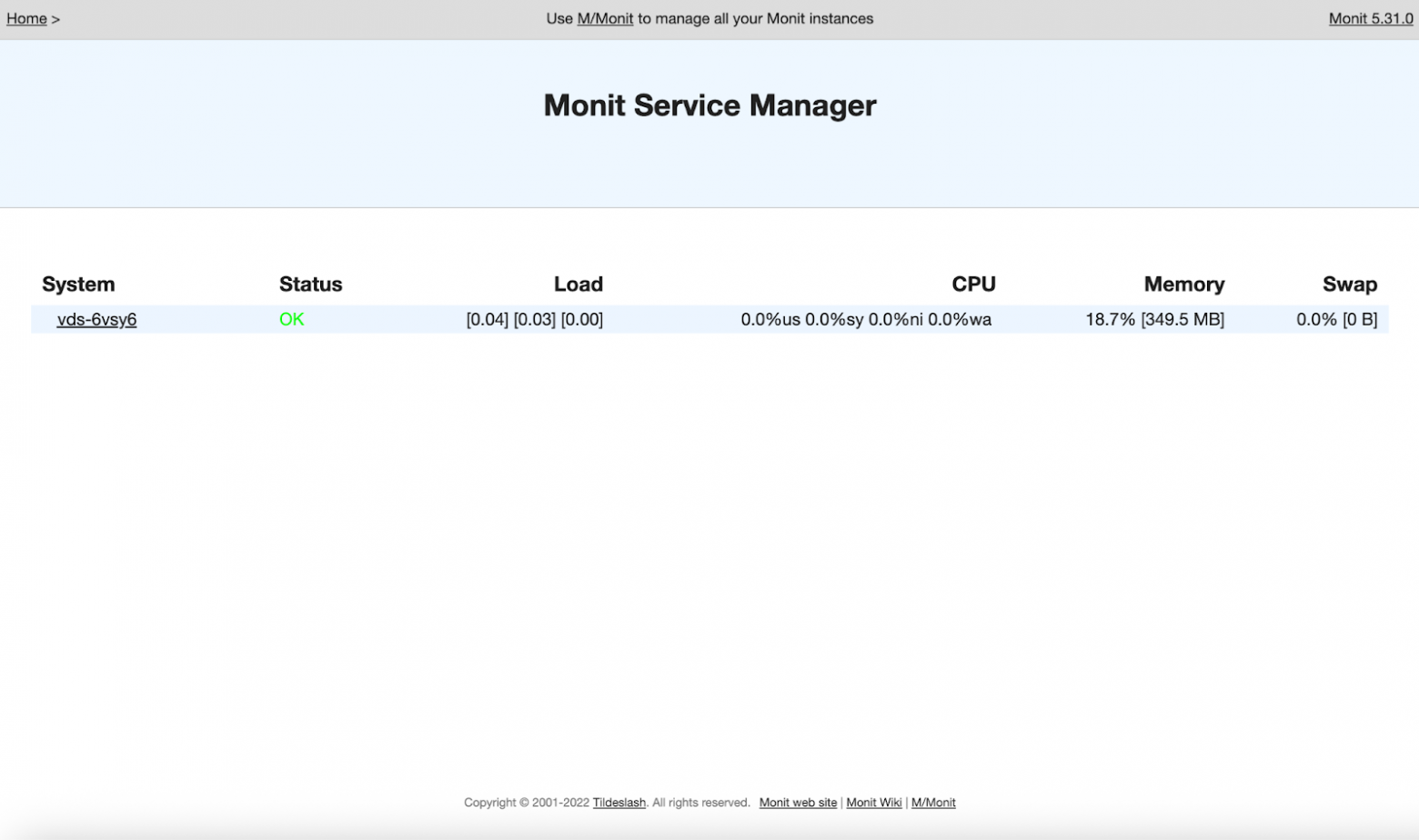Click the Status column header

pos(310,284)
